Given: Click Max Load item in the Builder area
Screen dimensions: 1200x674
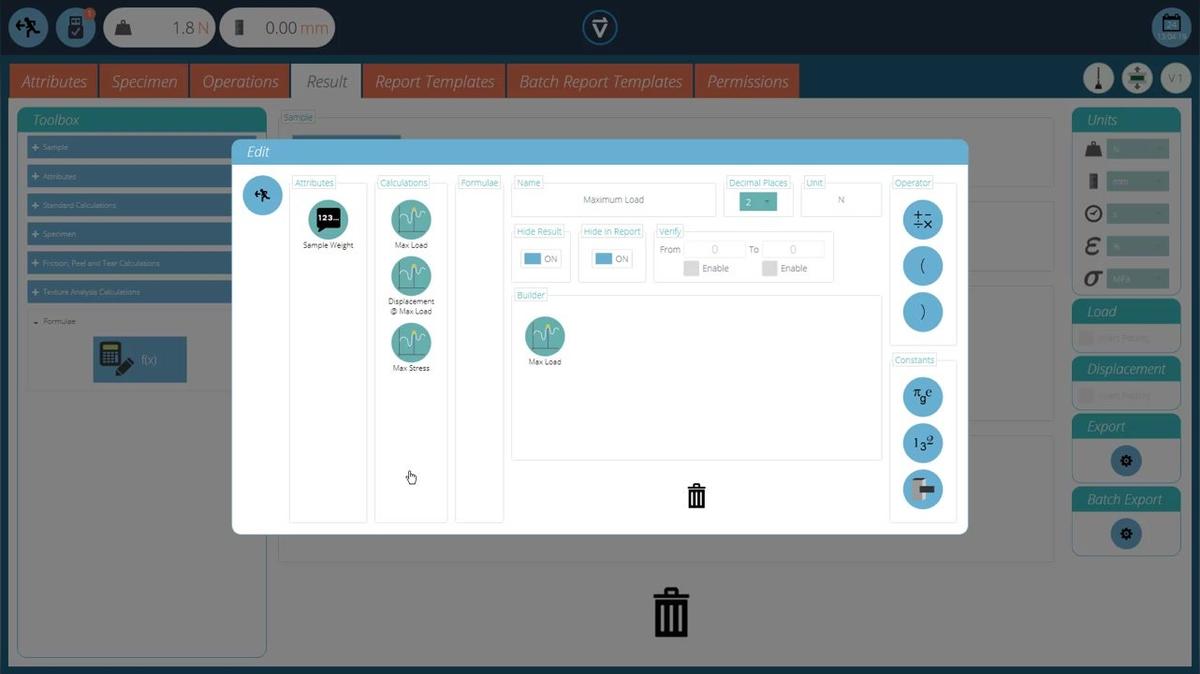Looking at the screenshot, I should click(545, 337).
